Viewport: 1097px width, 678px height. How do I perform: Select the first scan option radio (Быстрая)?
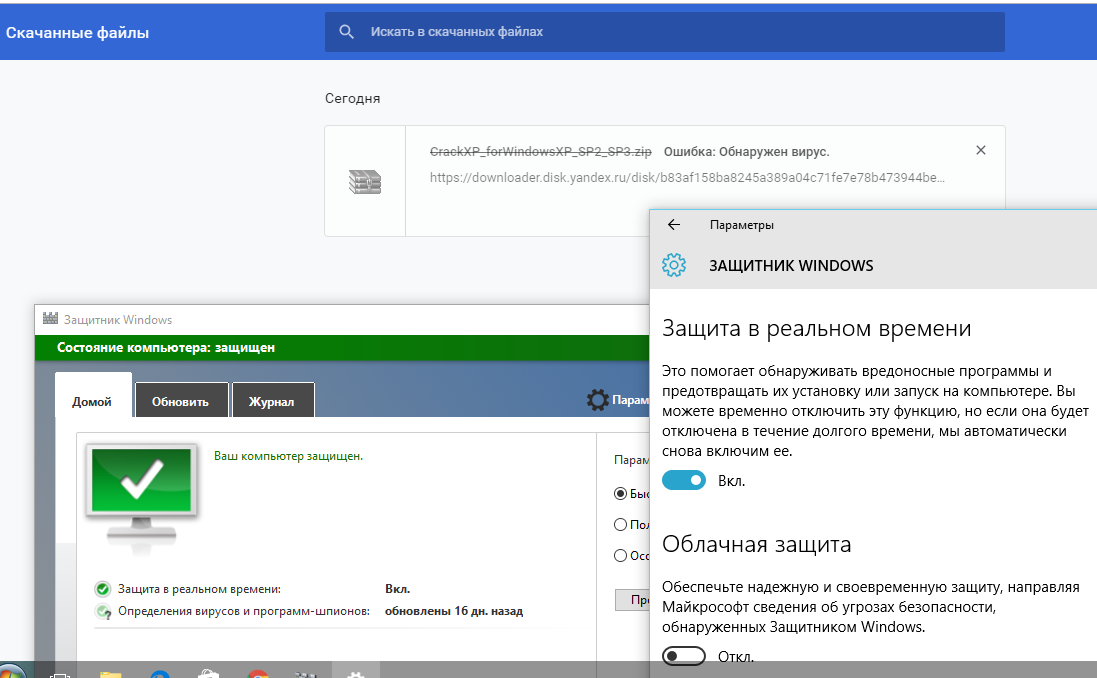tap(620, 493)
